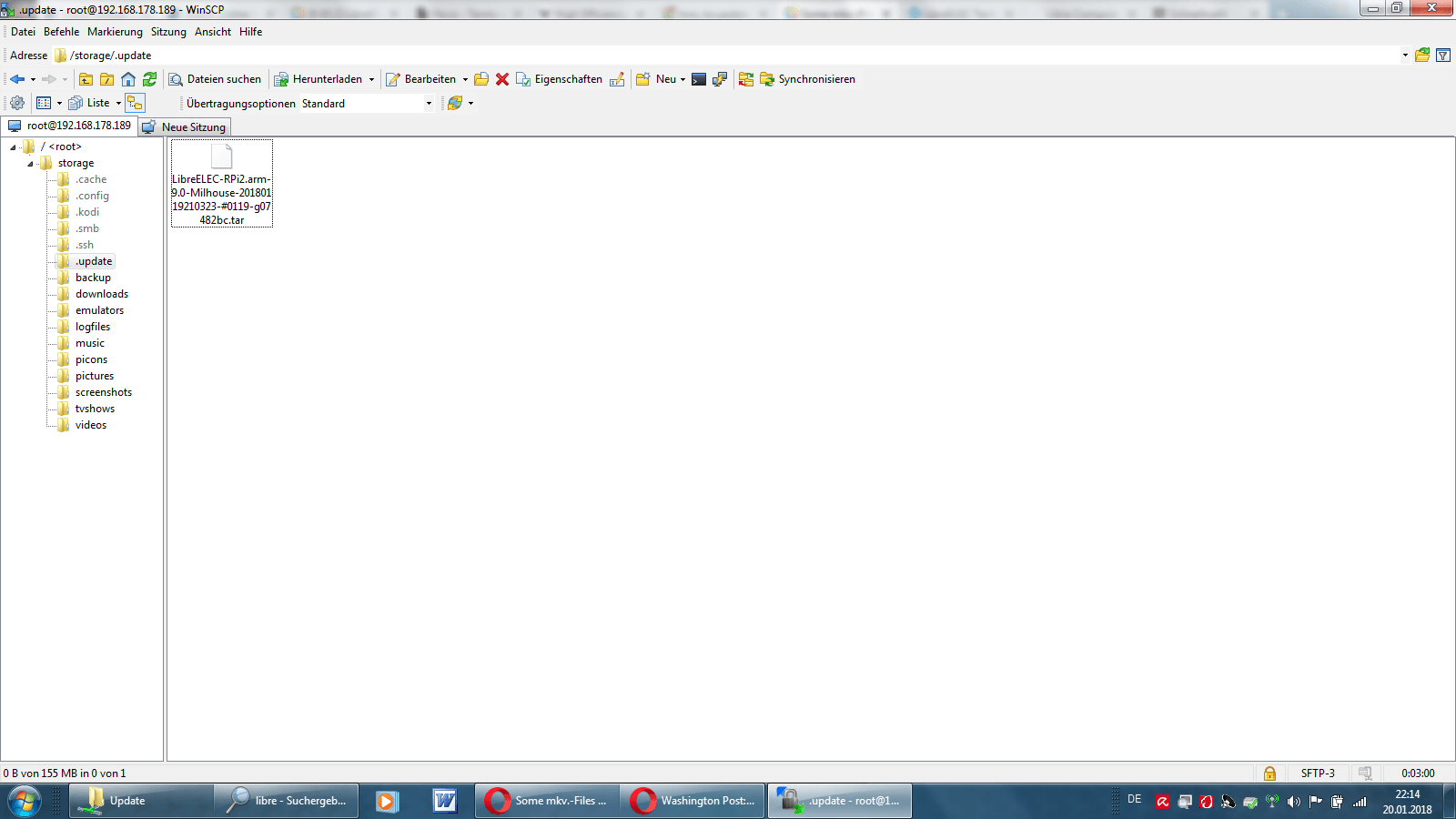Open the Befehle menu
1456x819 pixels.
point(61,32)
